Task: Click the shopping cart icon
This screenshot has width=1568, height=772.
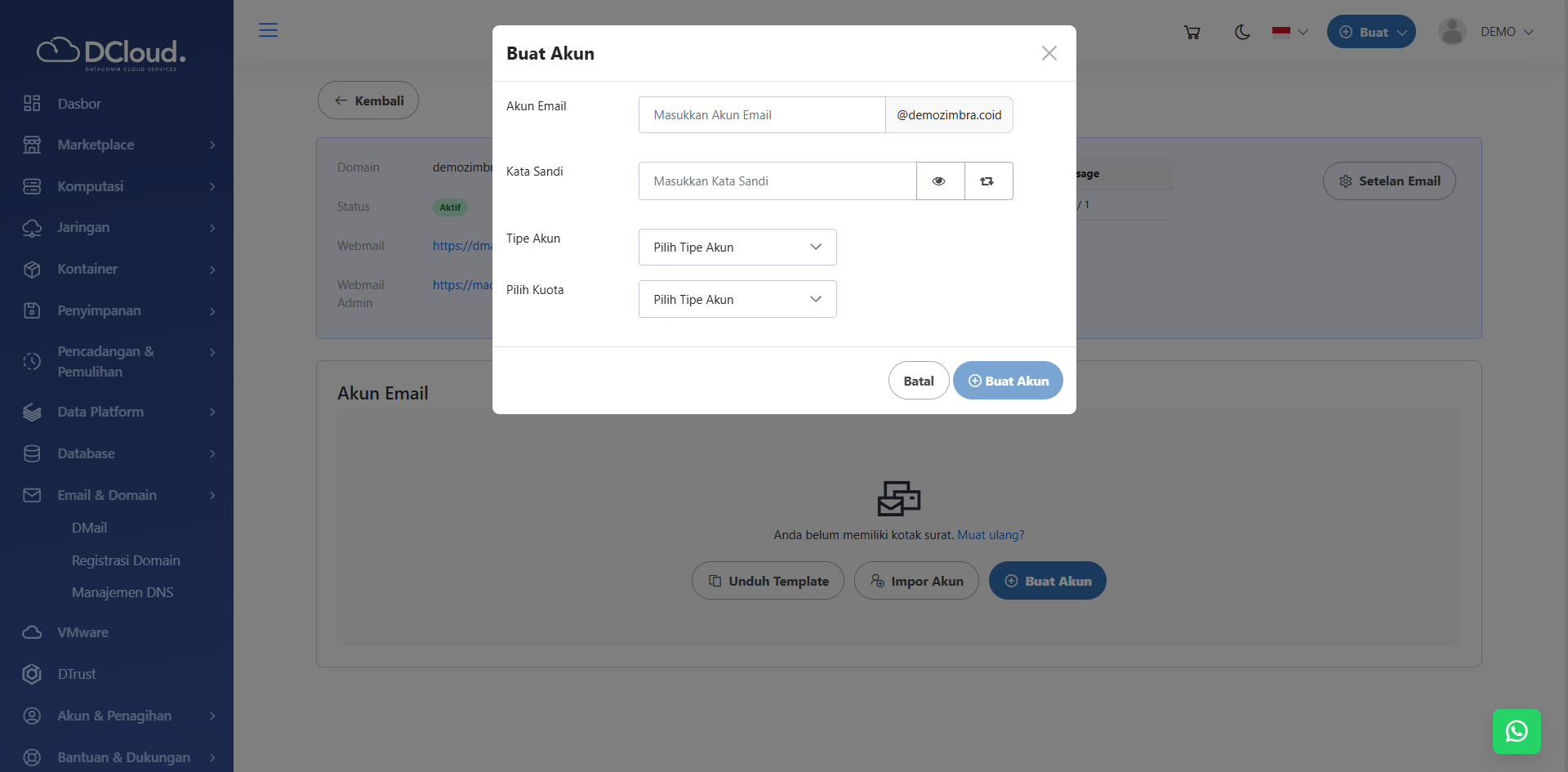Action: coord(1192,33)
